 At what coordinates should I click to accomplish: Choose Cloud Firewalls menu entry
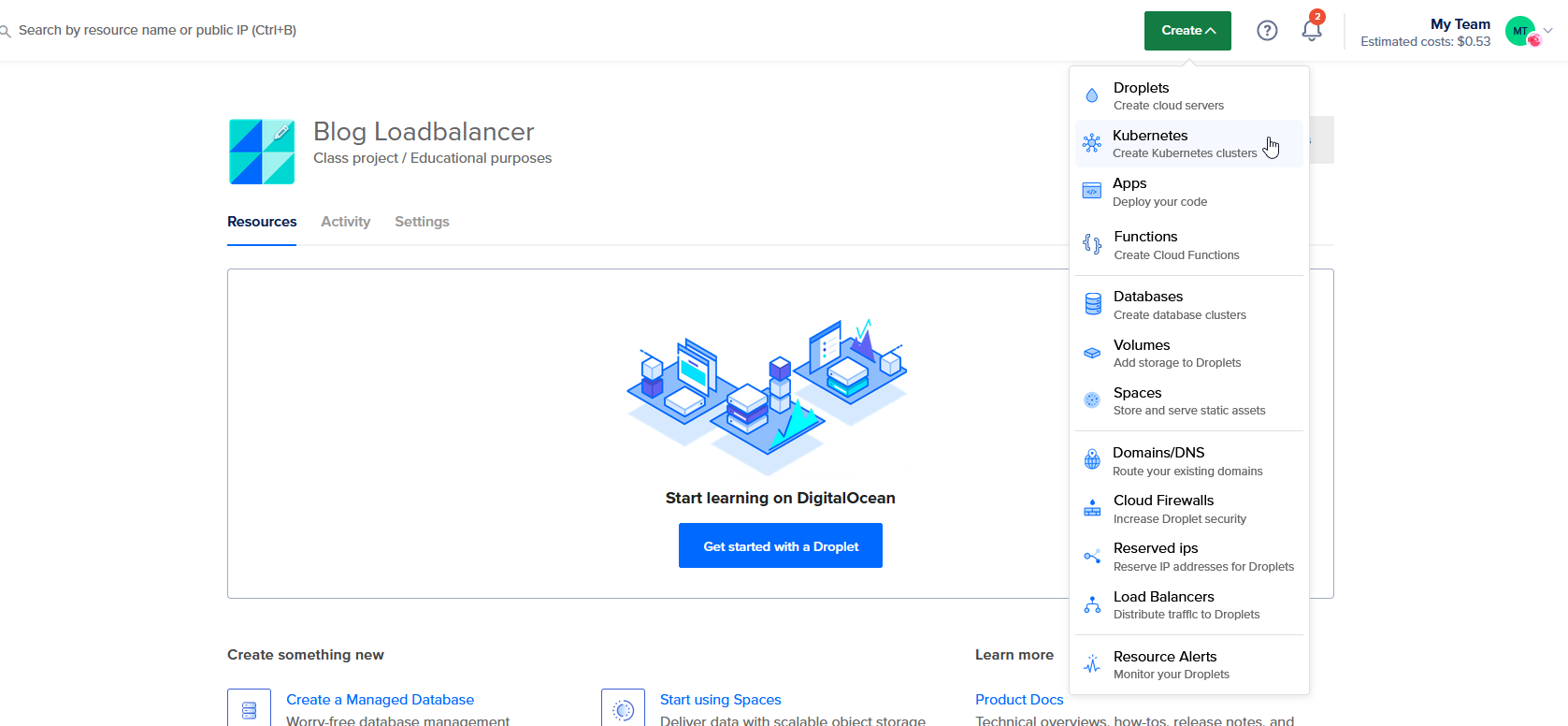(x=1189, y=509)
